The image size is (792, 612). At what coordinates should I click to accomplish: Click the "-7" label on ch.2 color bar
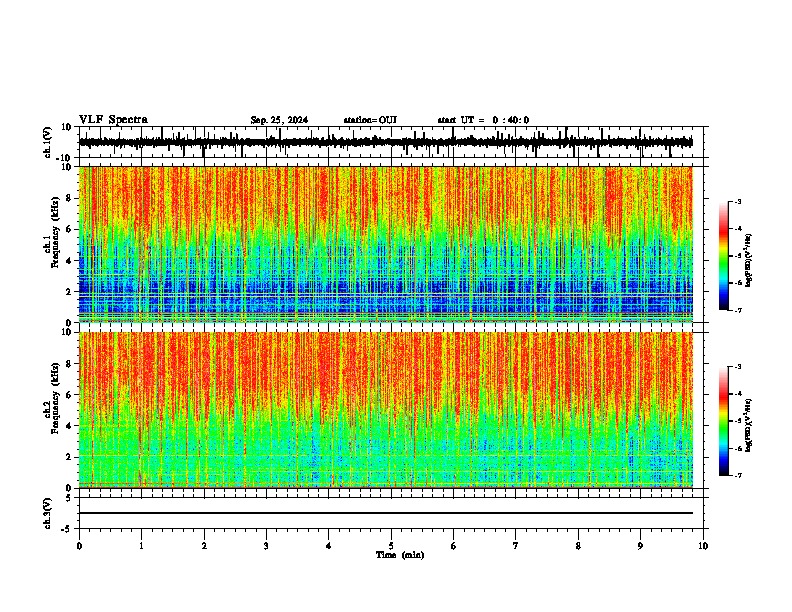tap(737, 475)
